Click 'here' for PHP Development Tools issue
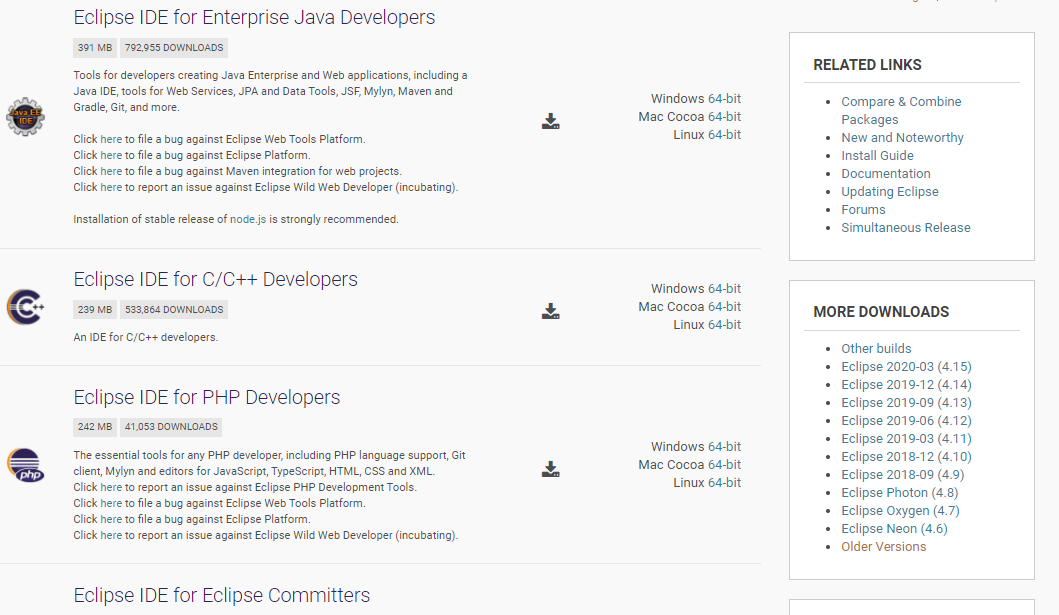Image resolution: width=1059 pixels, height=615 pixels. [111, 487]
